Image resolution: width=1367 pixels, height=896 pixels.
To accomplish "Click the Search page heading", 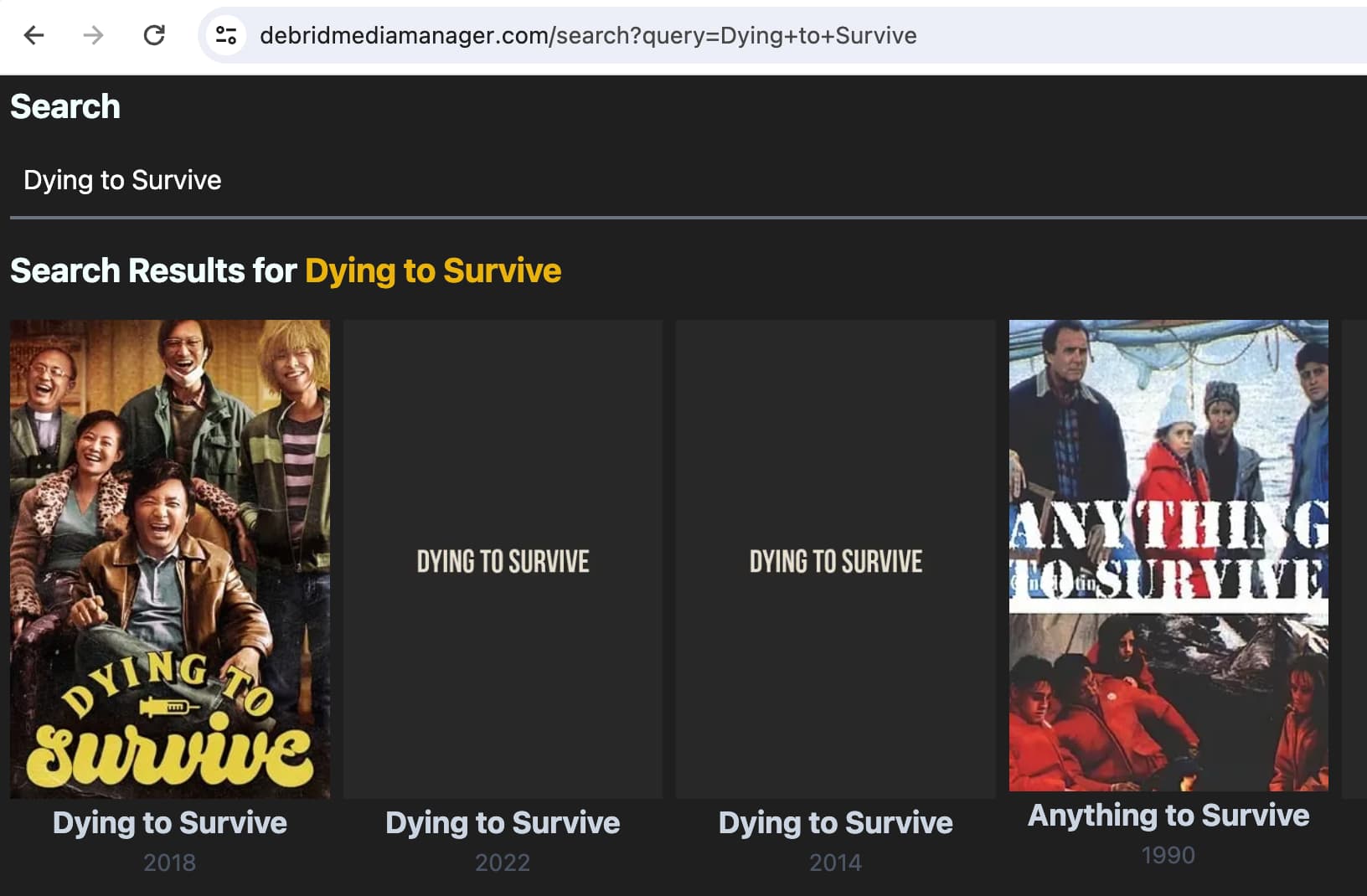I will [65, 107].
